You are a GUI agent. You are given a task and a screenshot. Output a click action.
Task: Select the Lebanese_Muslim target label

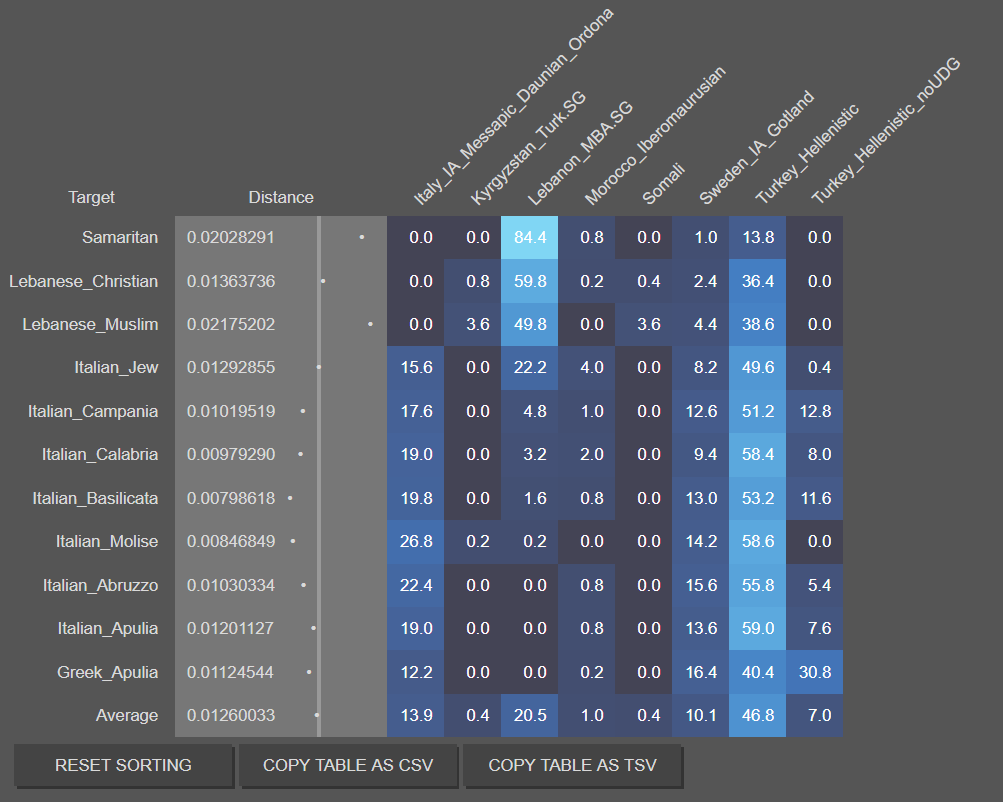pos(90,324)
